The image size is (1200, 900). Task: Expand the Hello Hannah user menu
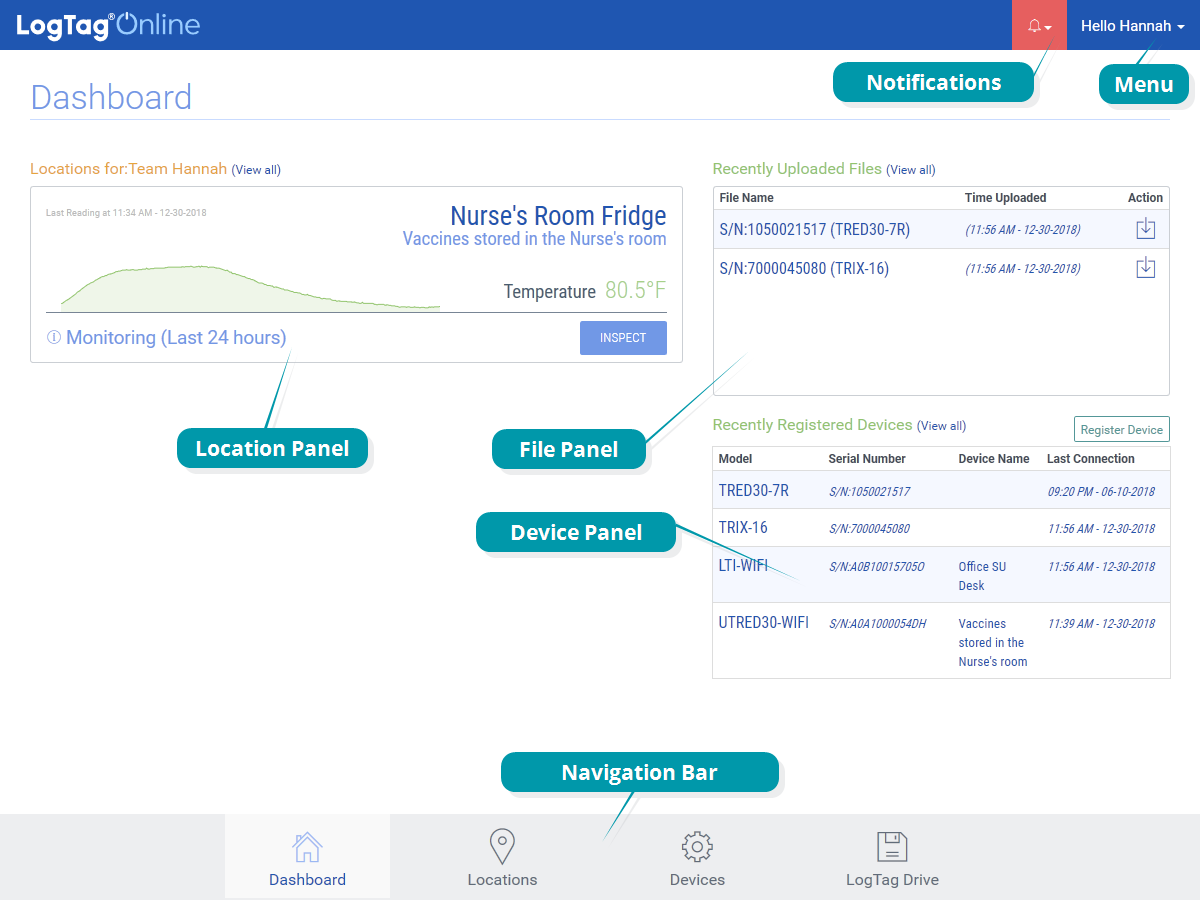[x=1132, y=26]
